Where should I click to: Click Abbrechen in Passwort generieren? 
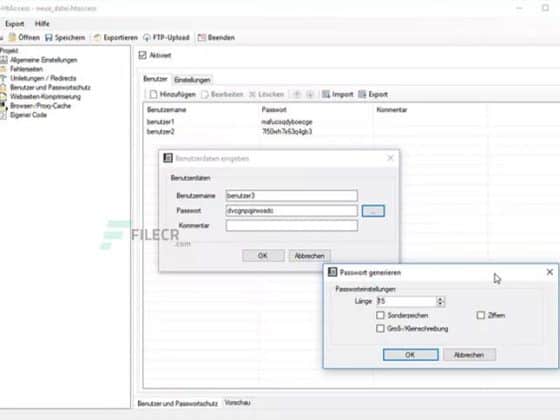(469, 355)
